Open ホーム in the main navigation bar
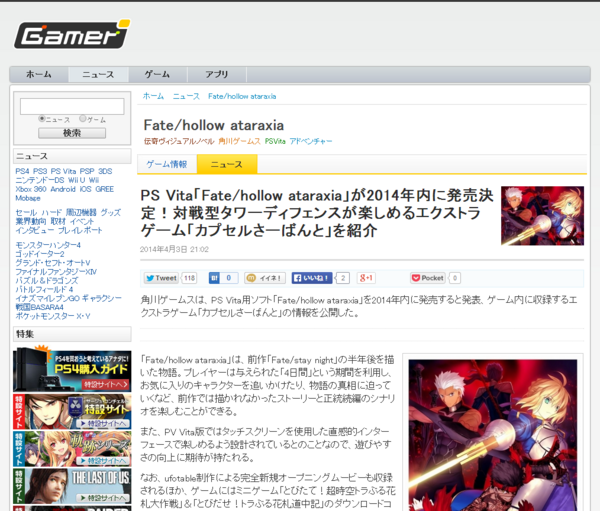 point(39,74)
